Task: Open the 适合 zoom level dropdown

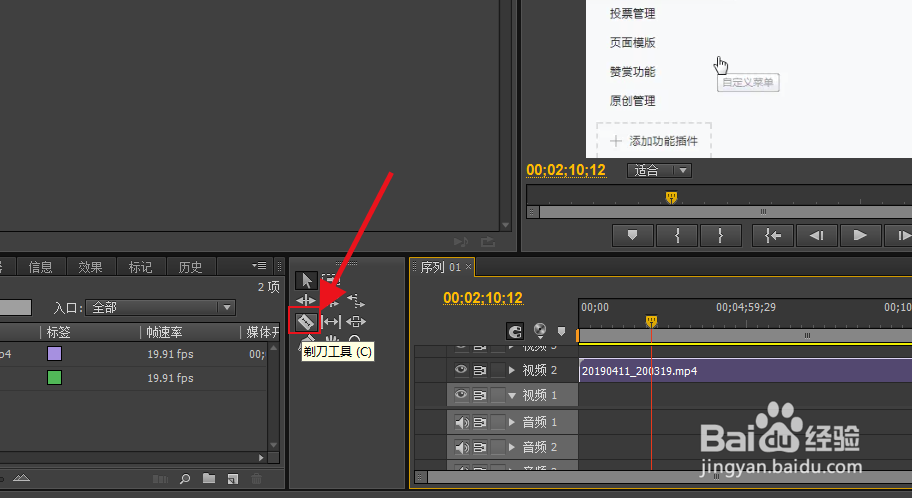Action: (x=660, y=170)
